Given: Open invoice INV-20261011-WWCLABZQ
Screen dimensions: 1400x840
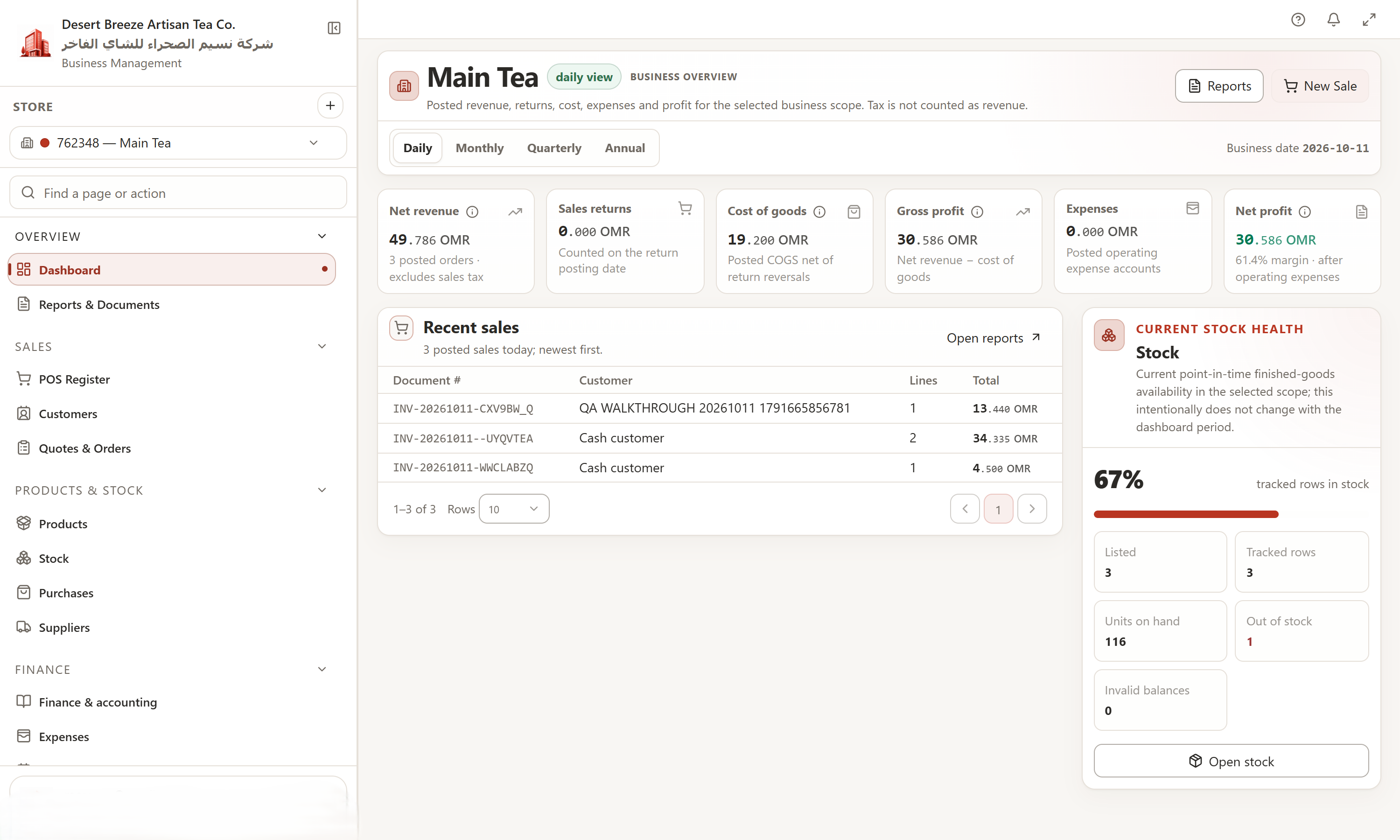Looking at the screenshot, I should [463, 468].
